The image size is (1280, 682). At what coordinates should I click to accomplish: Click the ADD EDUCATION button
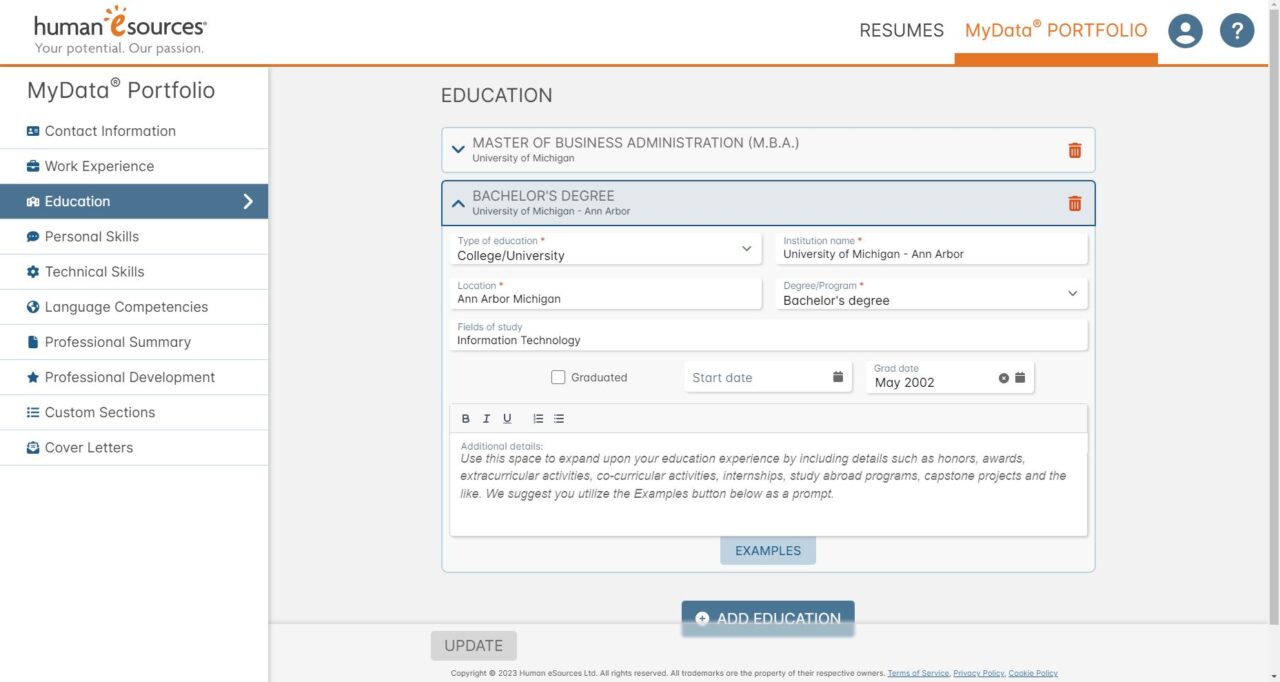pyautogui.click(x=768, y=617)
